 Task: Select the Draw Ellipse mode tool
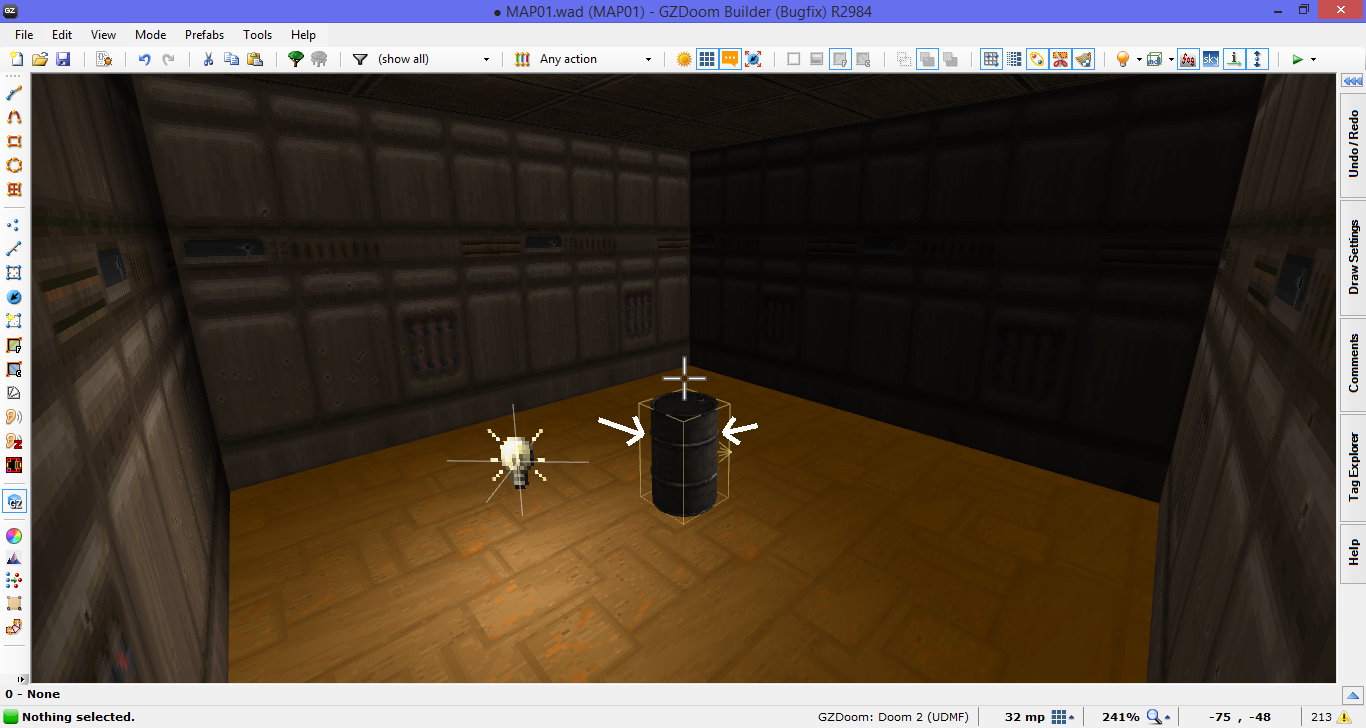coord(14,165)
